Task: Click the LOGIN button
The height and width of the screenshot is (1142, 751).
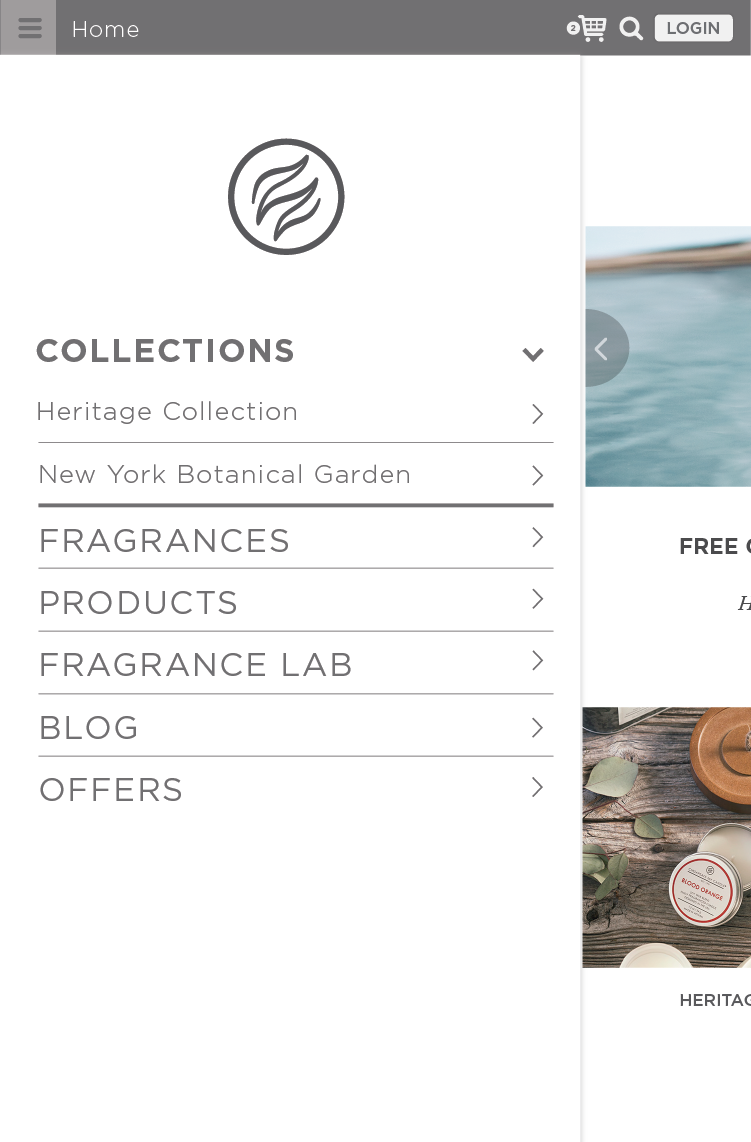Action: coord(693,28)
